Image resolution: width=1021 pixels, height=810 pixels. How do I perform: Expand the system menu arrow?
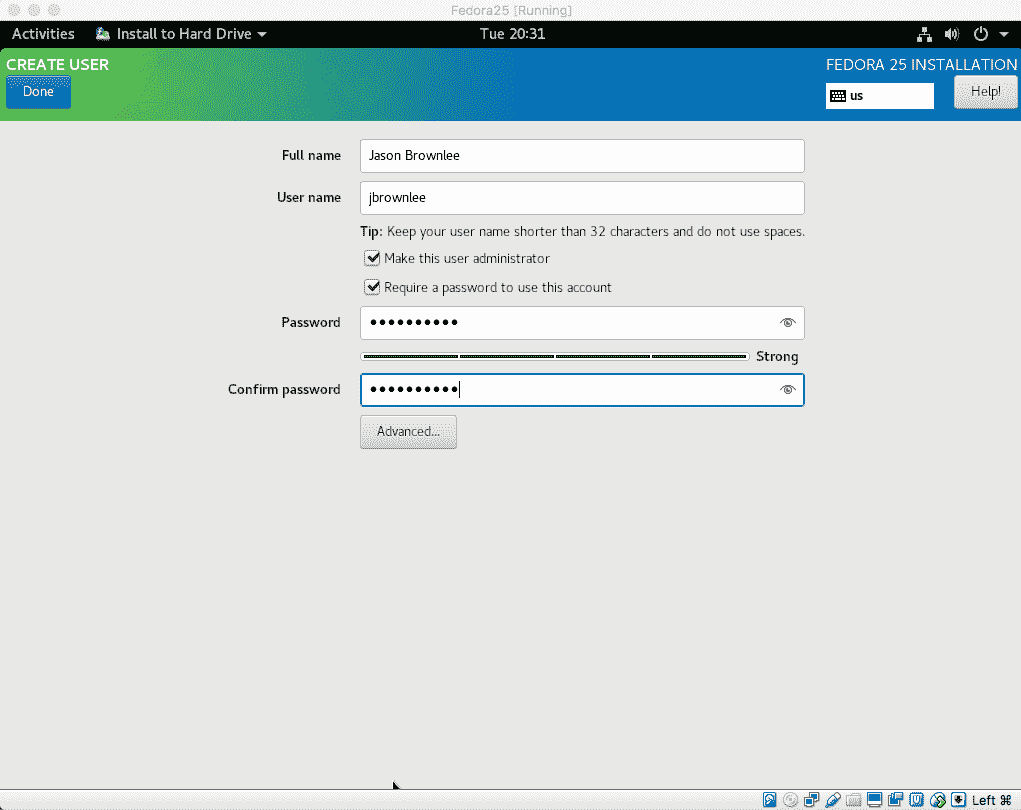pyautogui.click(x=1004, y=35)
